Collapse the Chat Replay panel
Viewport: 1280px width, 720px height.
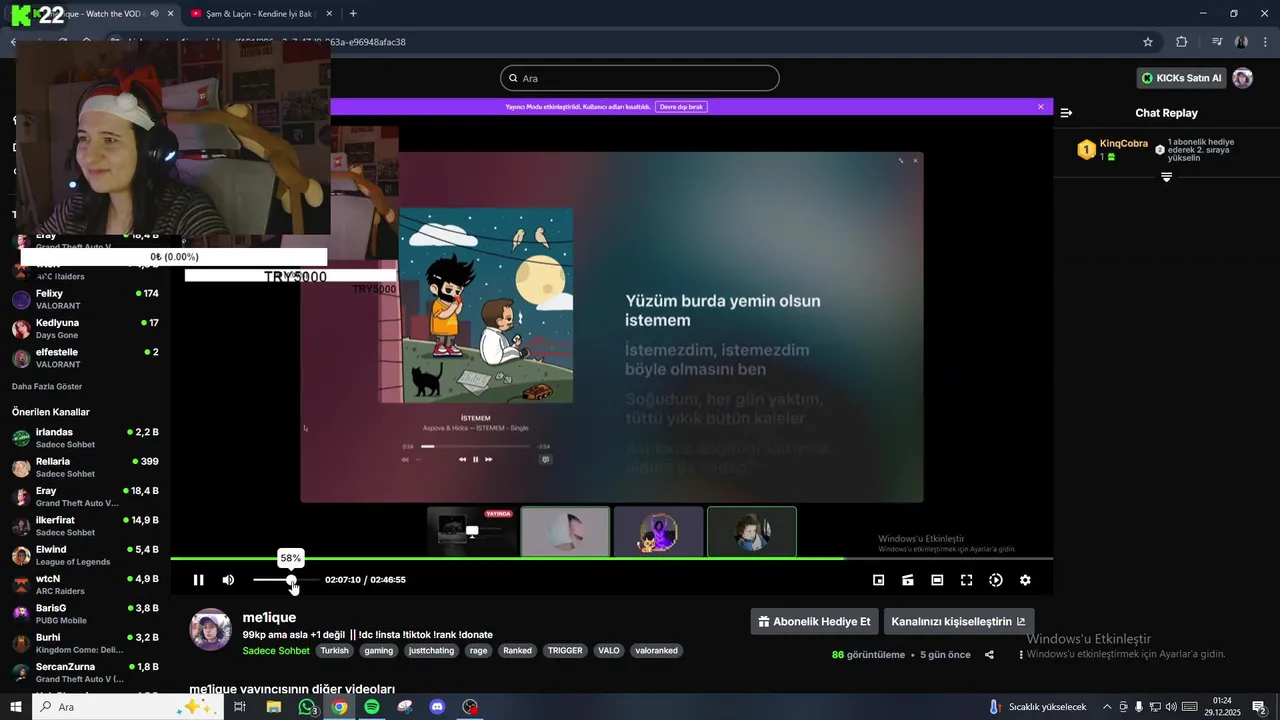click(1066, 113)
